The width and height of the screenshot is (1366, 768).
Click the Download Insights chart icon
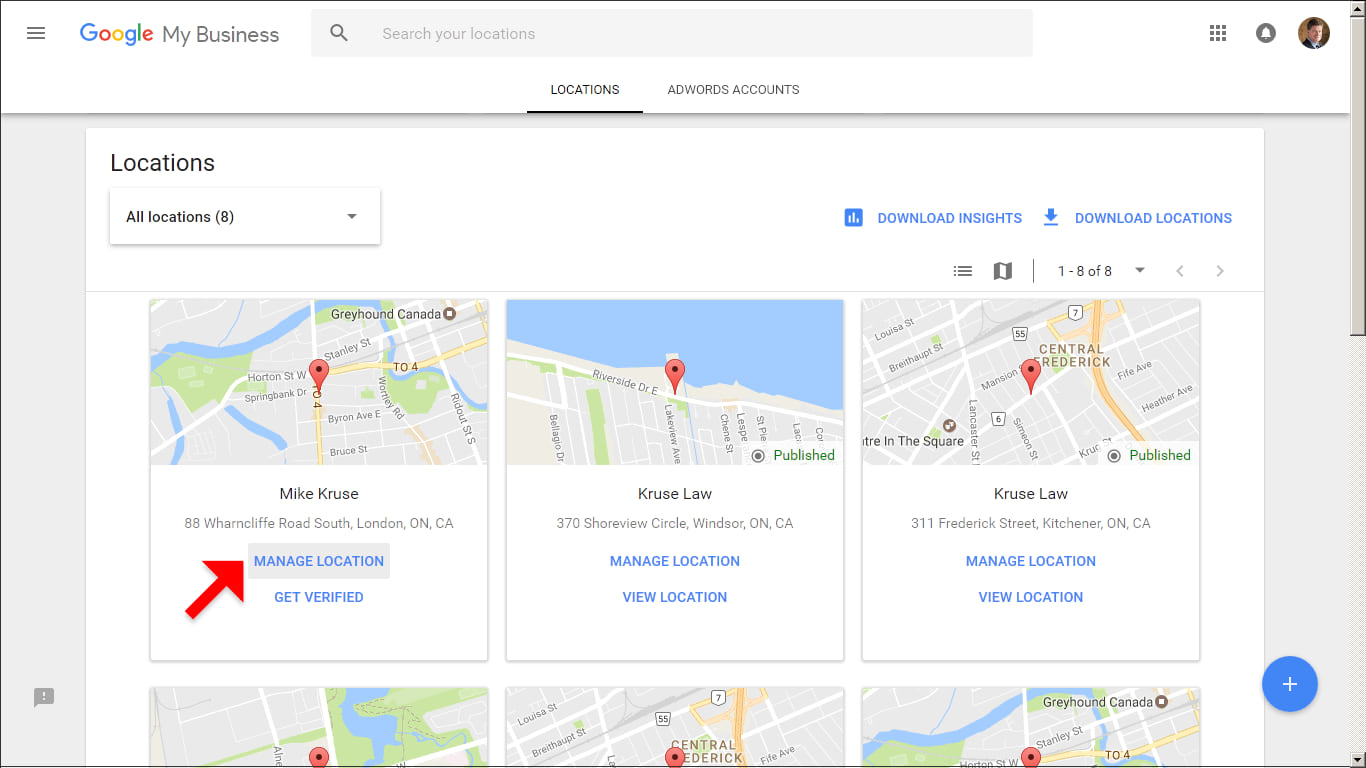pyautogui.click(x=853, y=217)
